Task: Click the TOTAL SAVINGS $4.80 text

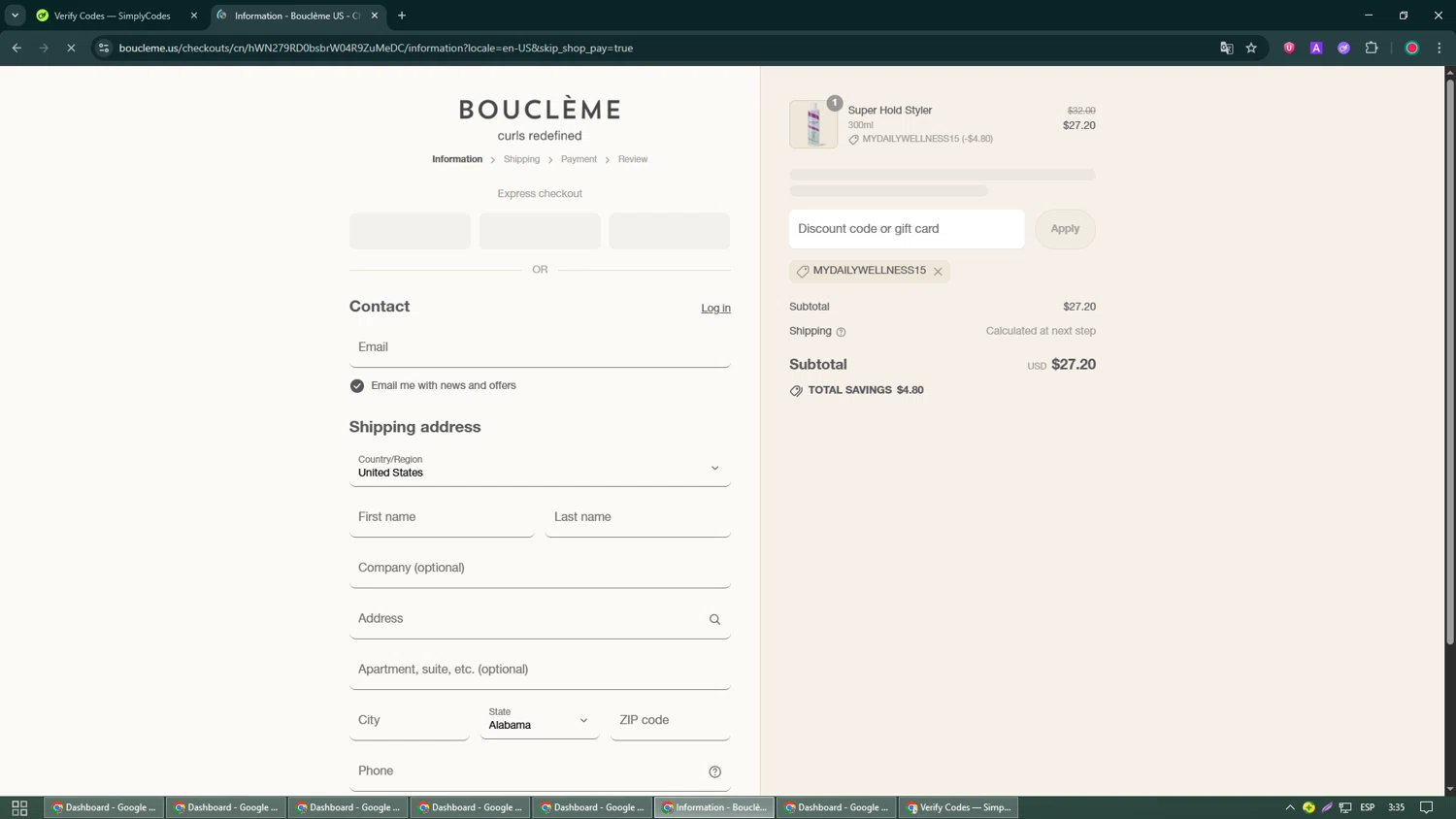Action: [866, 390]
